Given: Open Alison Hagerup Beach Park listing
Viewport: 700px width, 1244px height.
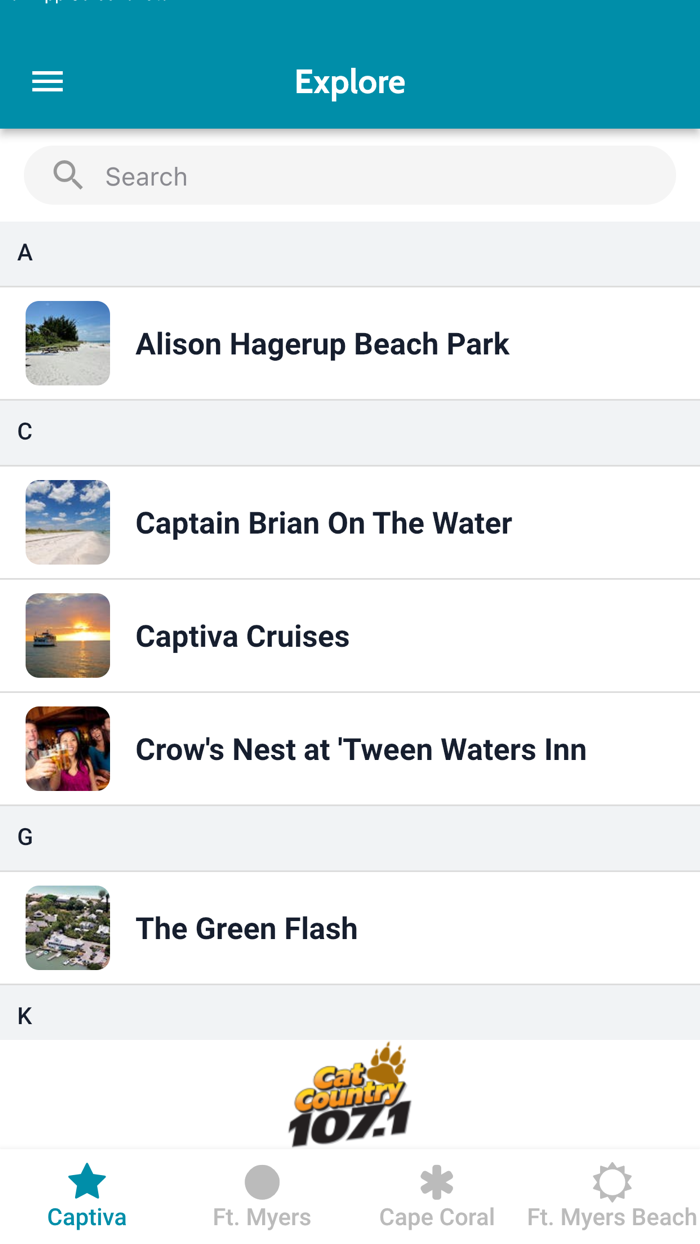Looking at the screenshot, I should pyautogui.click(x=322, y=343).
